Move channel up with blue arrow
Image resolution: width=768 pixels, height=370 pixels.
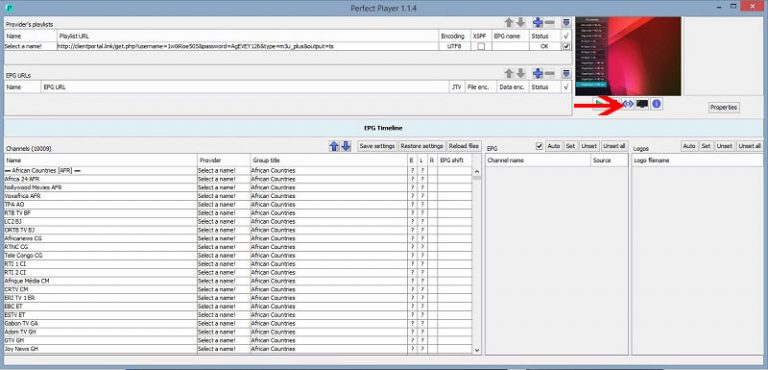coord(334,146)
